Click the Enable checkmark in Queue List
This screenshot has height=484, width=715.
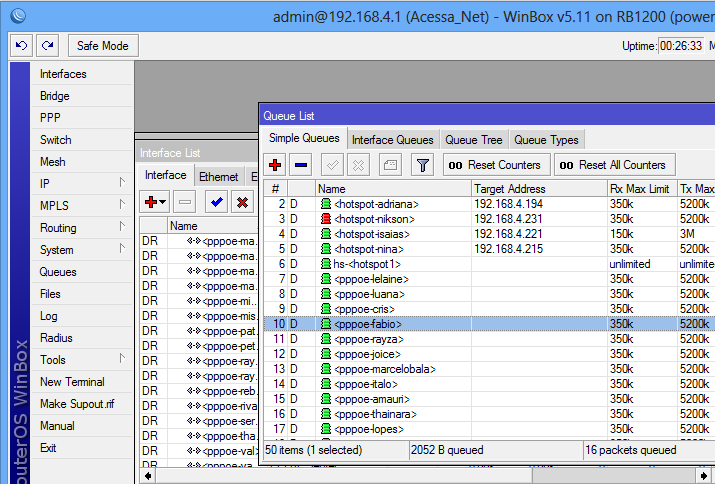coord(332,165)
